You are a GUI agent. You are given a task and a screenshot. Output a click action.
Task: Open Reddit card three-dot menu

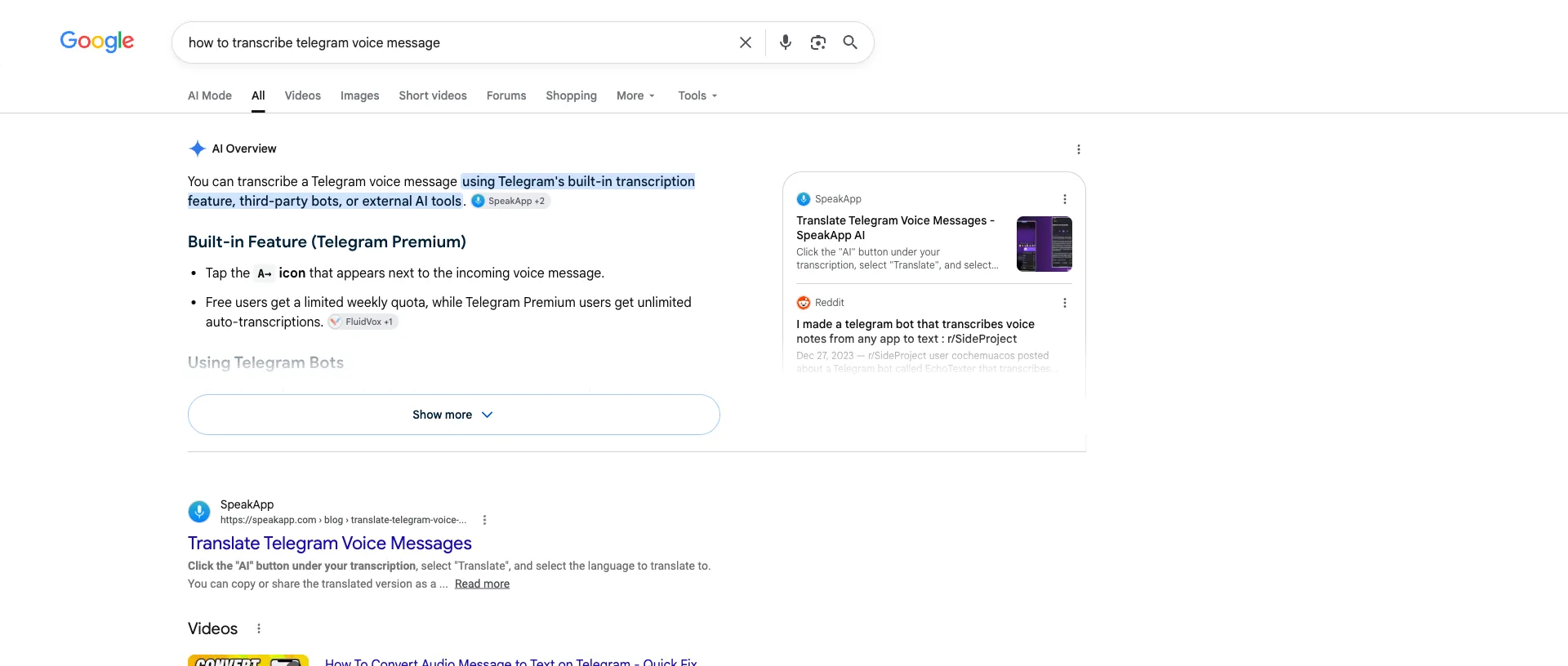[1065, 303]
